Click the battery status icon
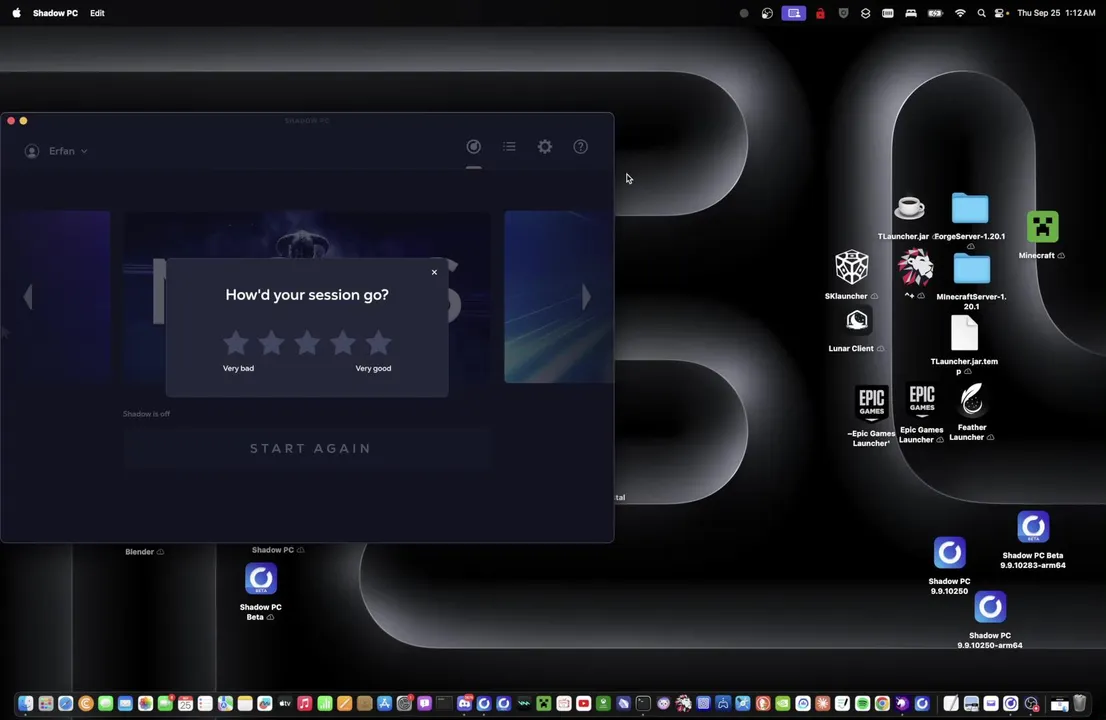This screenshot has height=720, width=1106. [935, 13]
